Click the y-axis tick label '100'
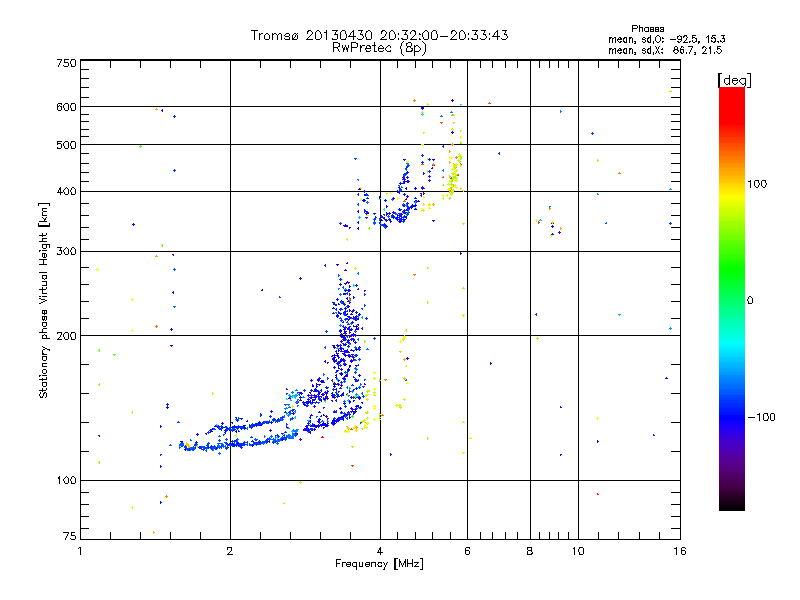Screen dimensions: 800x600 click(x=67, y=481)
